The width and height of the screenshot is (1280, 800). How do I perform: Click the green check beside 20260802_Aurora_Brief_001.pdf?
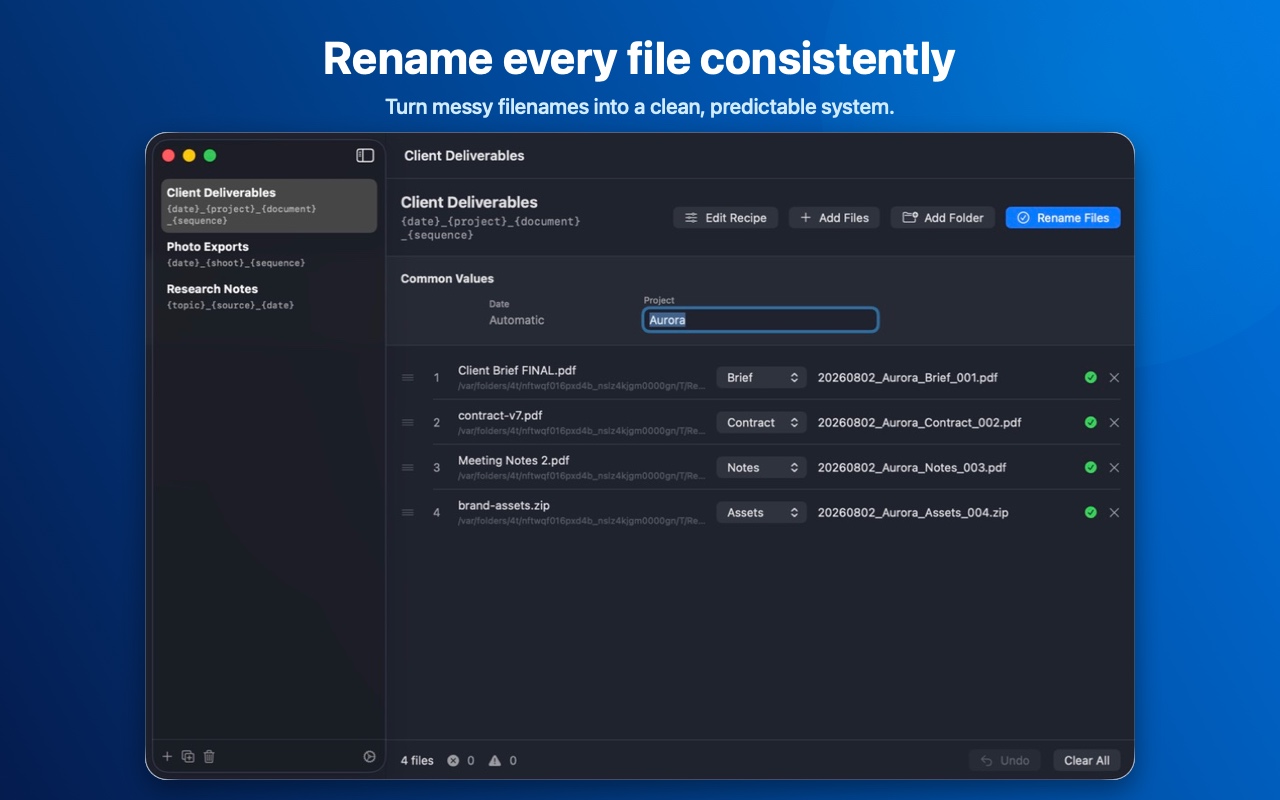tap(1090, 377)
